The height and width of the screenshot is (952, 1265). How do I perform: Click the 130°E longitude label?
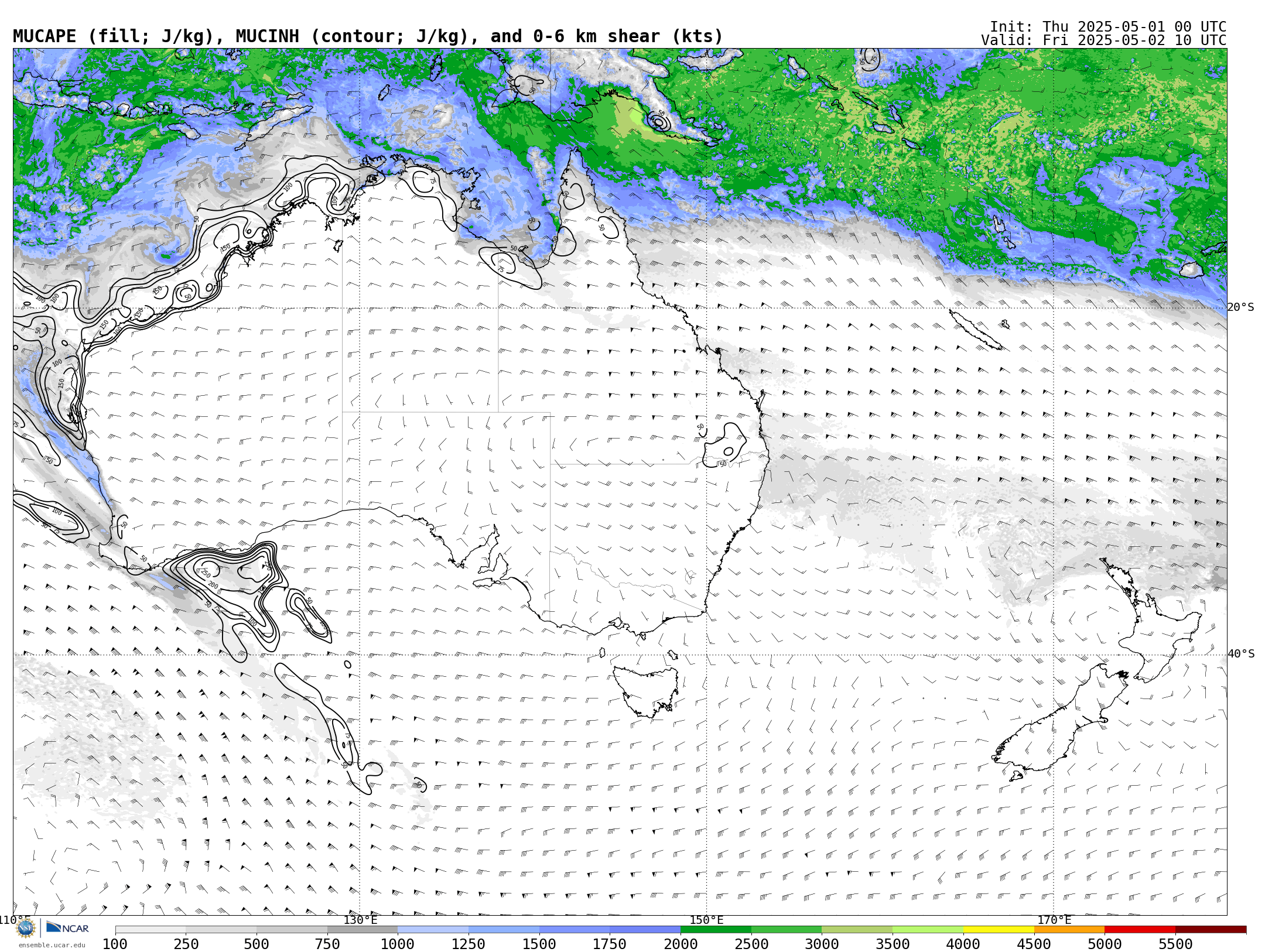click(x=360, y=920)
